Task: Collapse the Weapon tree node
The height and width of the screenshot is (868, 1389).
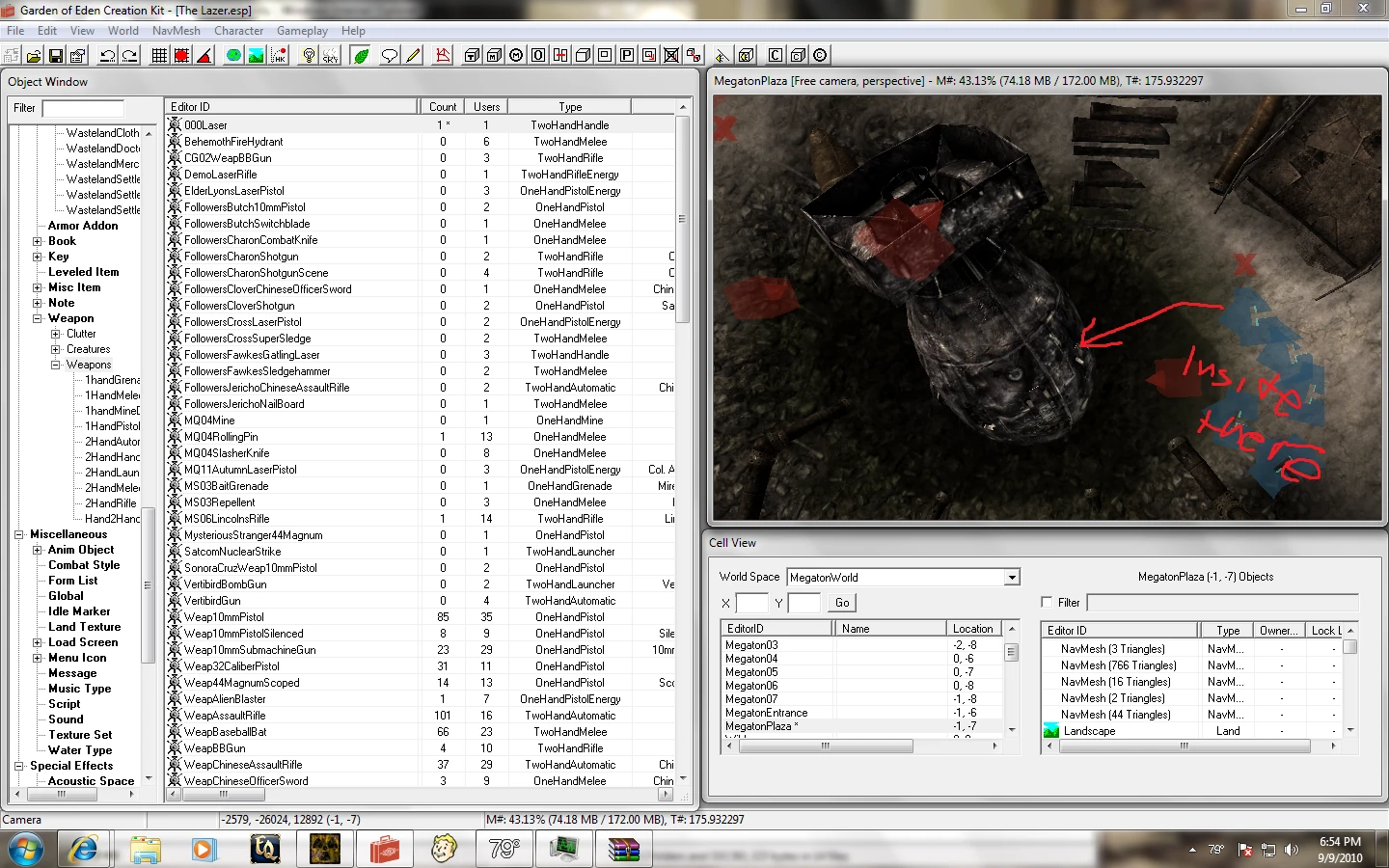Action: 38,318
